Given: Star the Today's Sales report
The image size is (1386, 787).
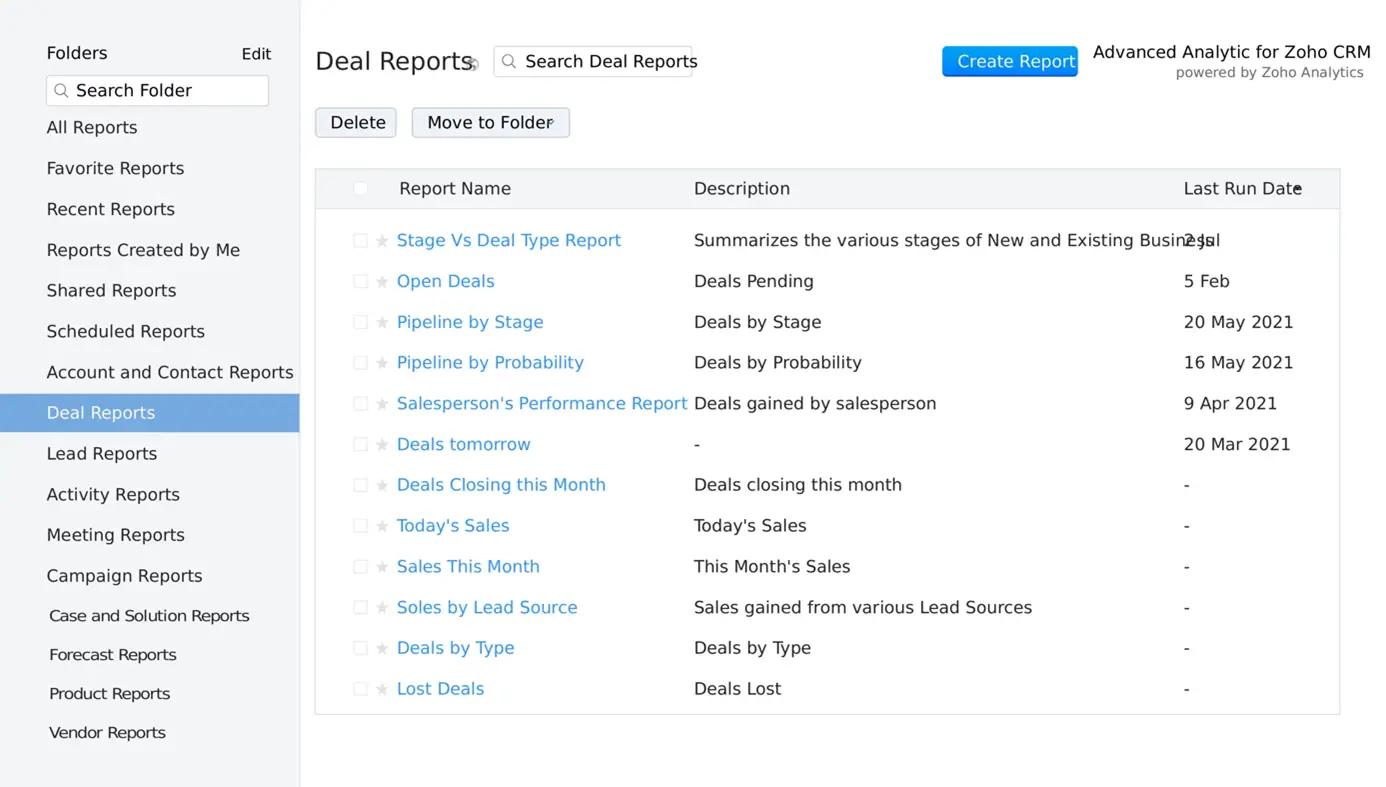Looking at the screenshot, I should tap(382, 526).
